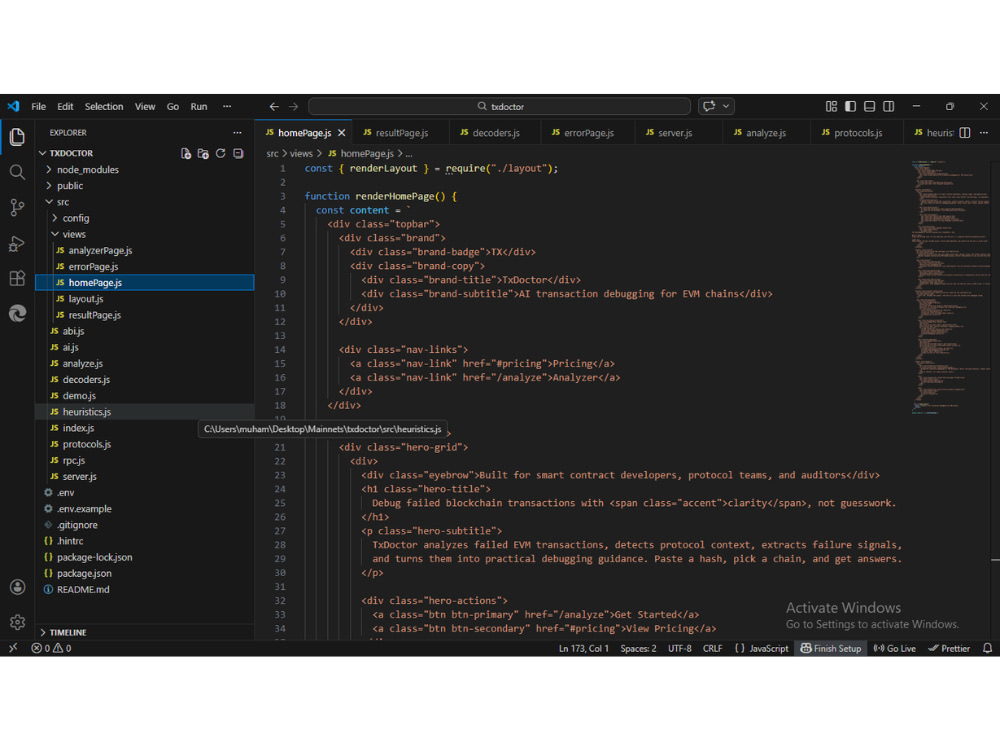Click Go Live in status bar
The width and height of the screenshot is (1000, 750).
[895, 648]
